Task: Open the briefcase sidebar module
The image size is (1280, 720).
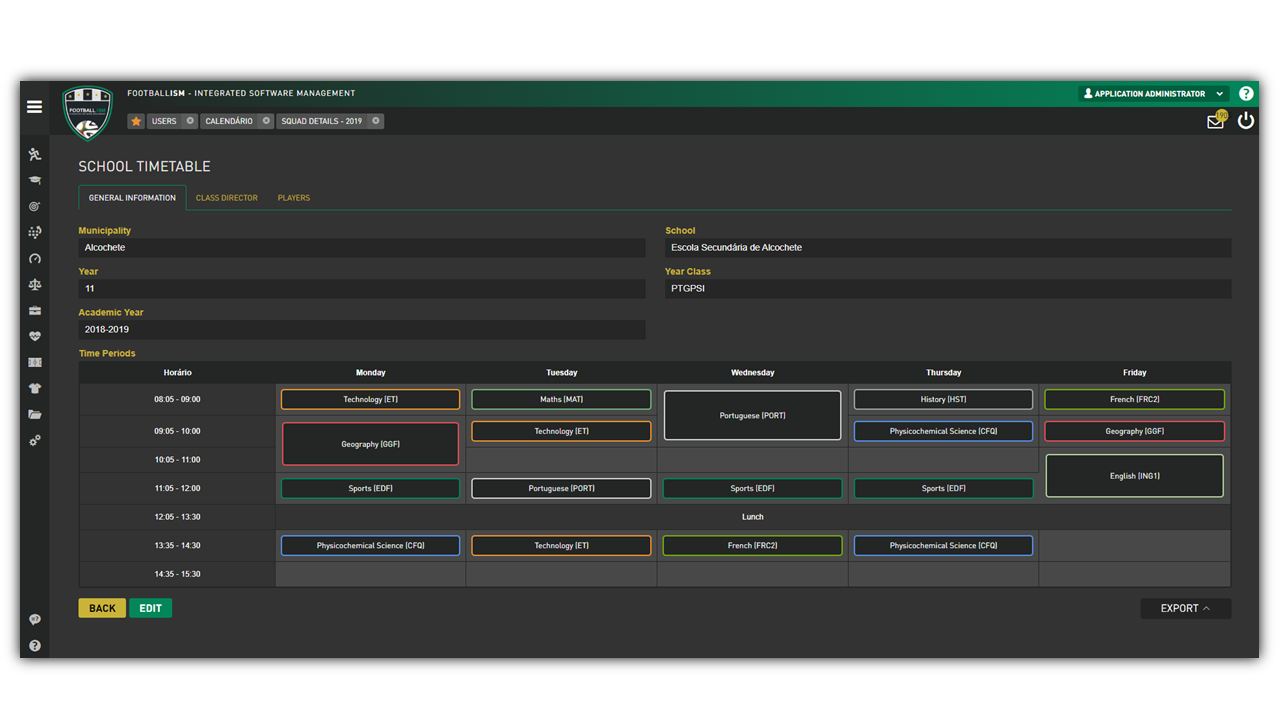Action: coord(35,310)
